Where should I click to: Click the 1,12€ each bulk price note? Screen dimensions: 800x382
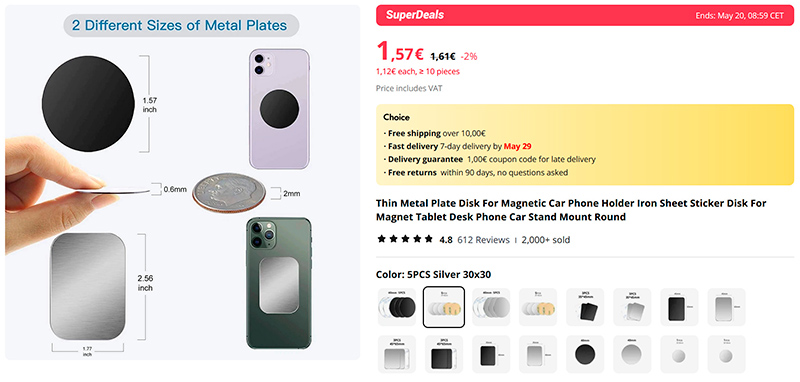418,71
